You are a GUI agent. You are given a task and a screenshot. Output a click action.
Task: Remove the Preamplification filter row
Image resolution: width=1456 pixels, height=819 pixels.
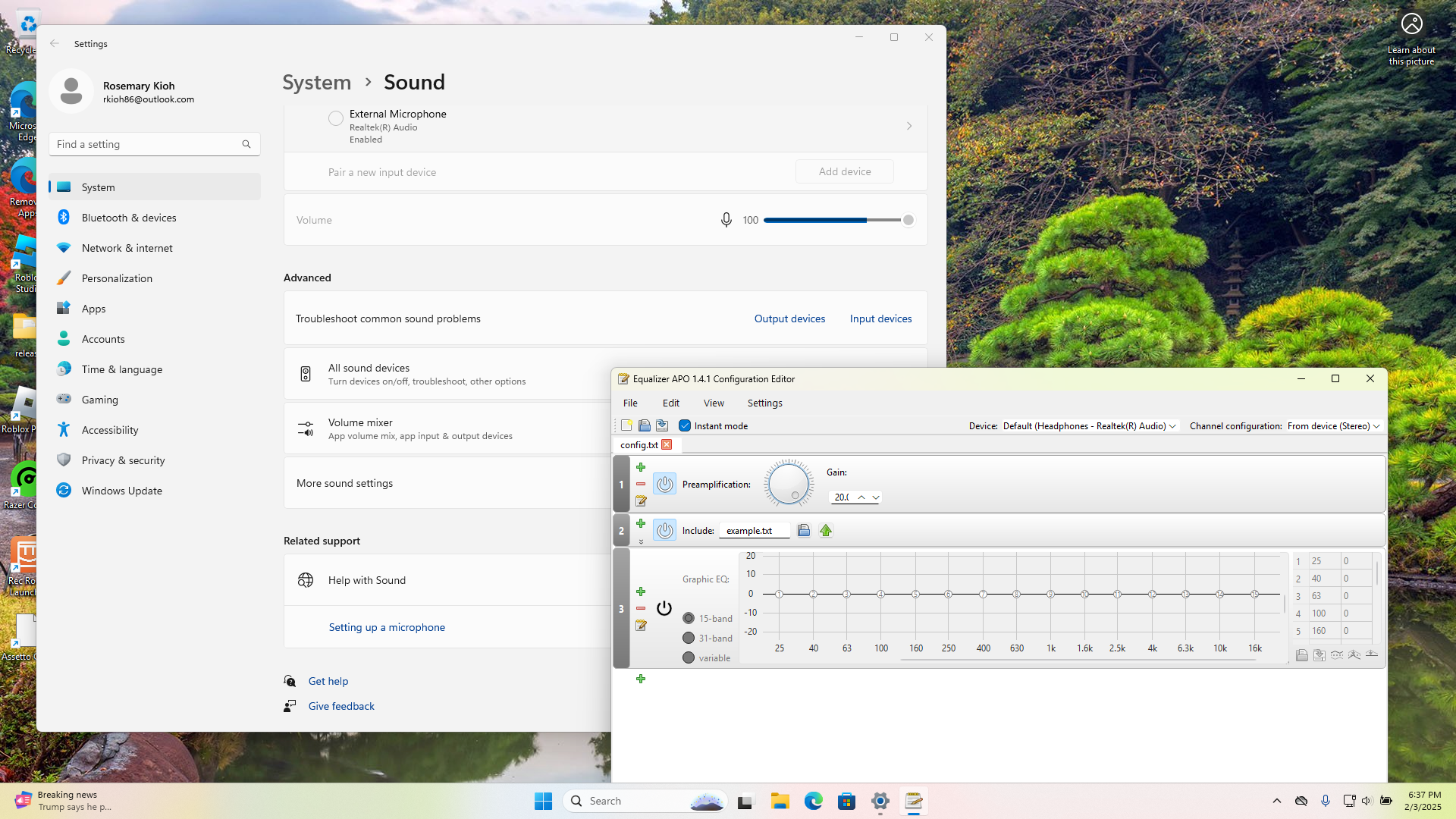(641, 484)
